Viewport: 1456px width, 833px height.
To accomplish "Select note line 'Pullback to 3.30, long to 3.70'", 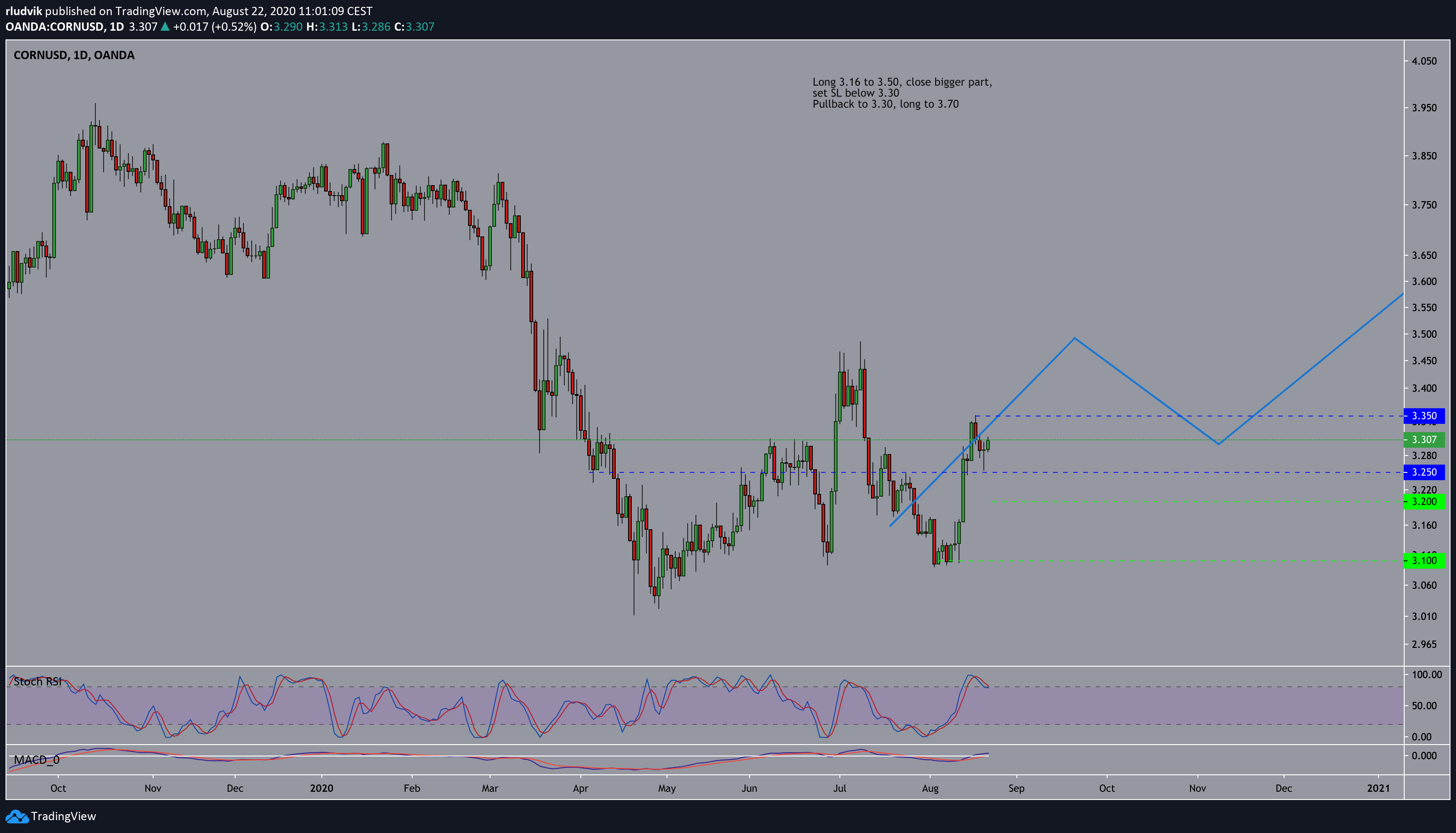I will tap(885, 104).
